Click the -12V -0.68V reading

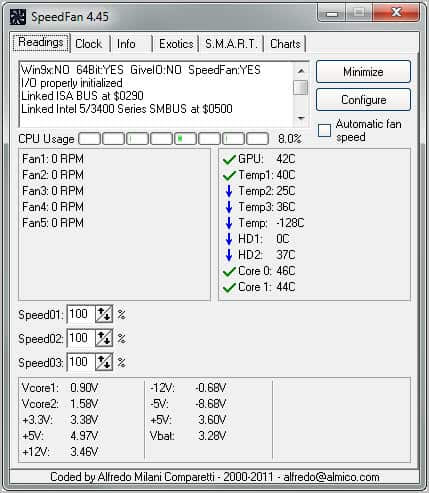coord(188,388)
